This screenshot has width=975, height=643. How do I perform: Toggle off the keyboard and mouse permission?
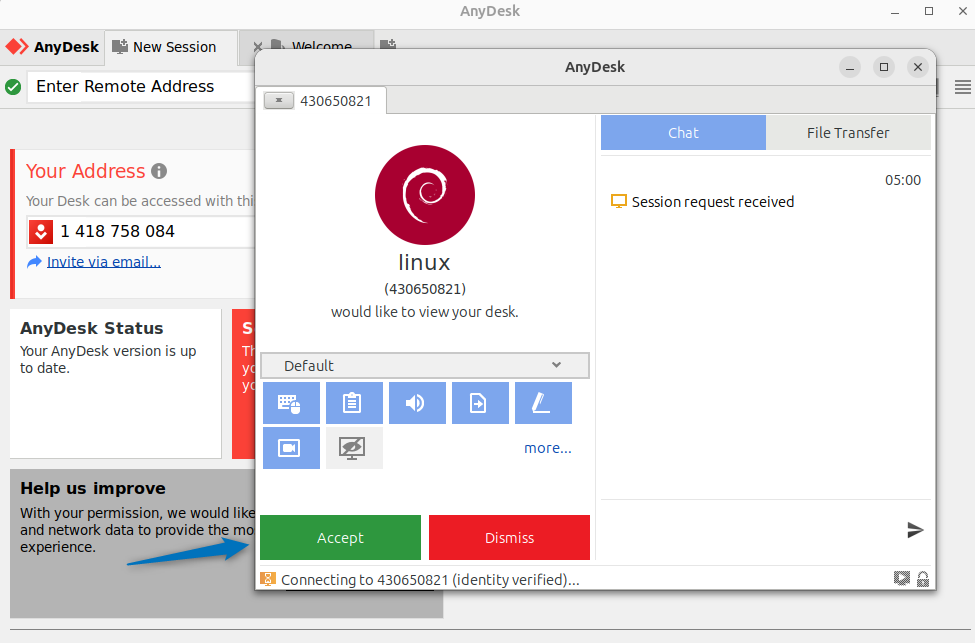291,402
